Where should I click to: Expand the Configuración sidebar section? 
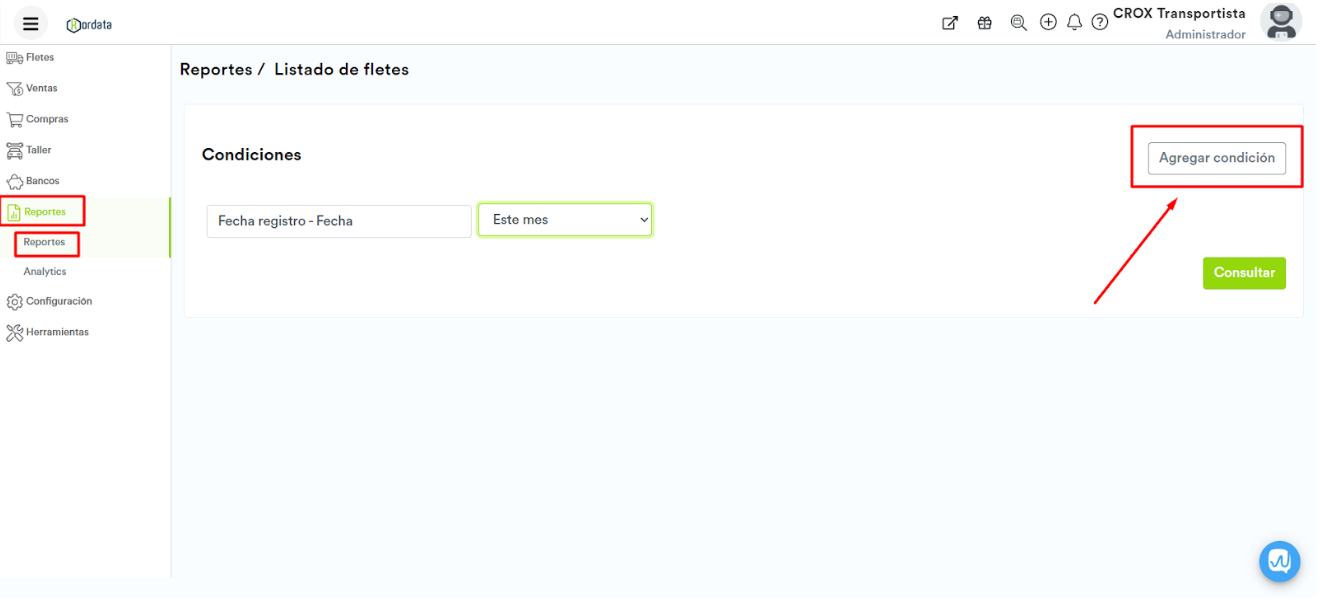(58, 301)
